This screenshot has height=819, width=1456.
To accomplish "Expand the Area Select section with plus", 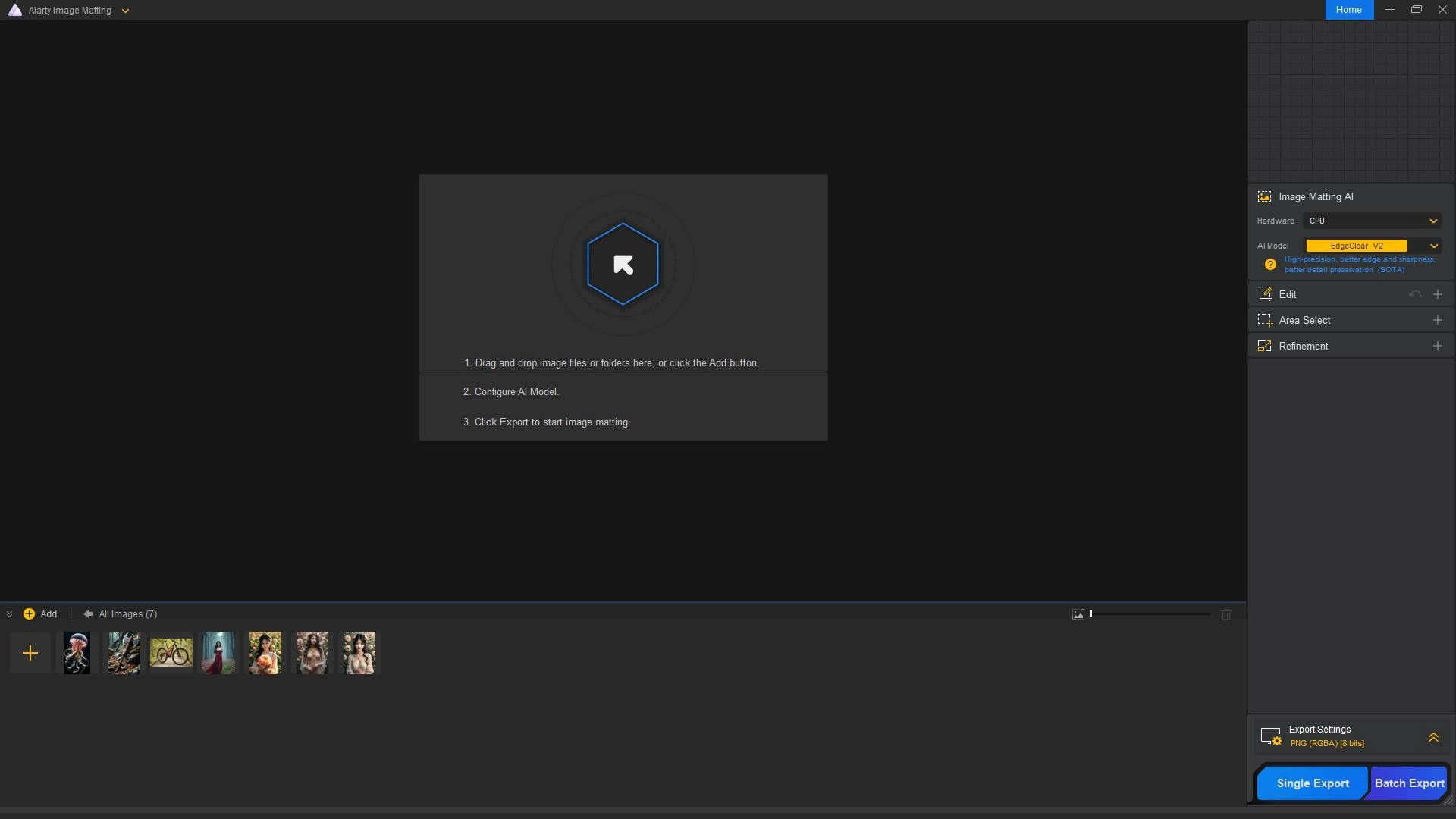I will (1437, 320).
